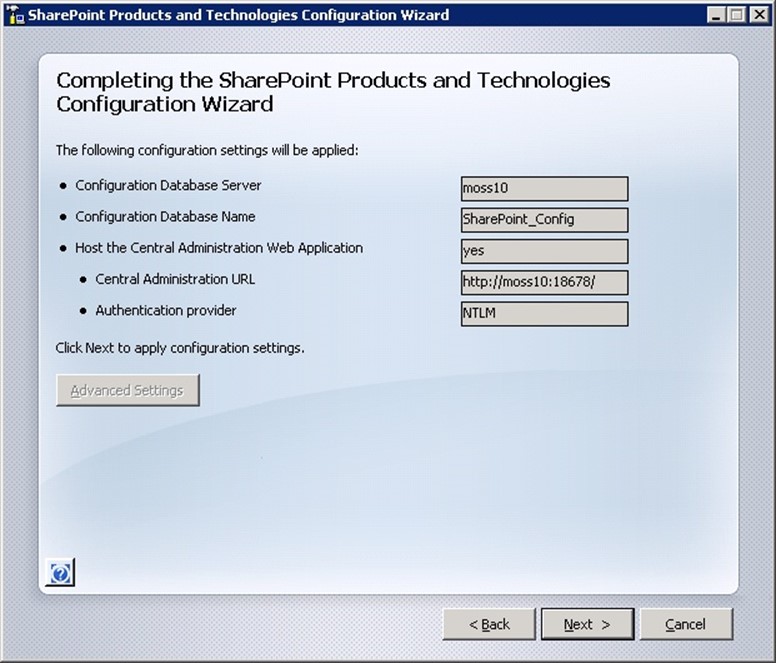Go back using the Back button

pos(489,624)
